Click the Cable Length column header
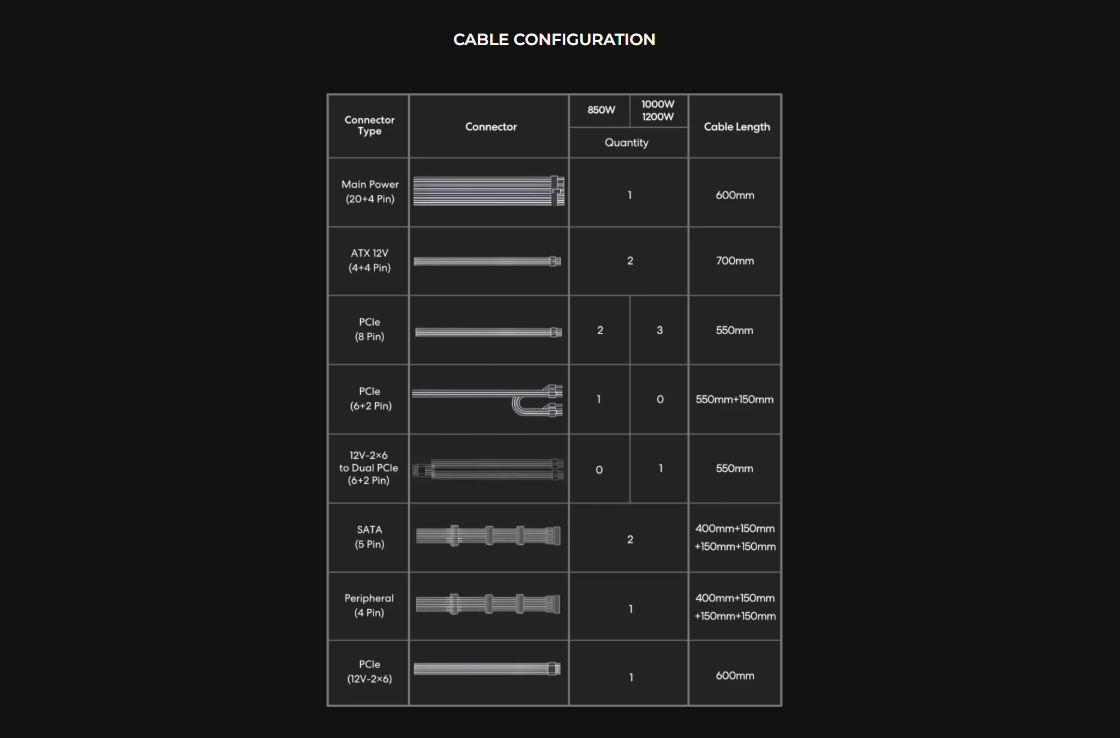Screen dimensions: 1120x738 click(736, 127)
